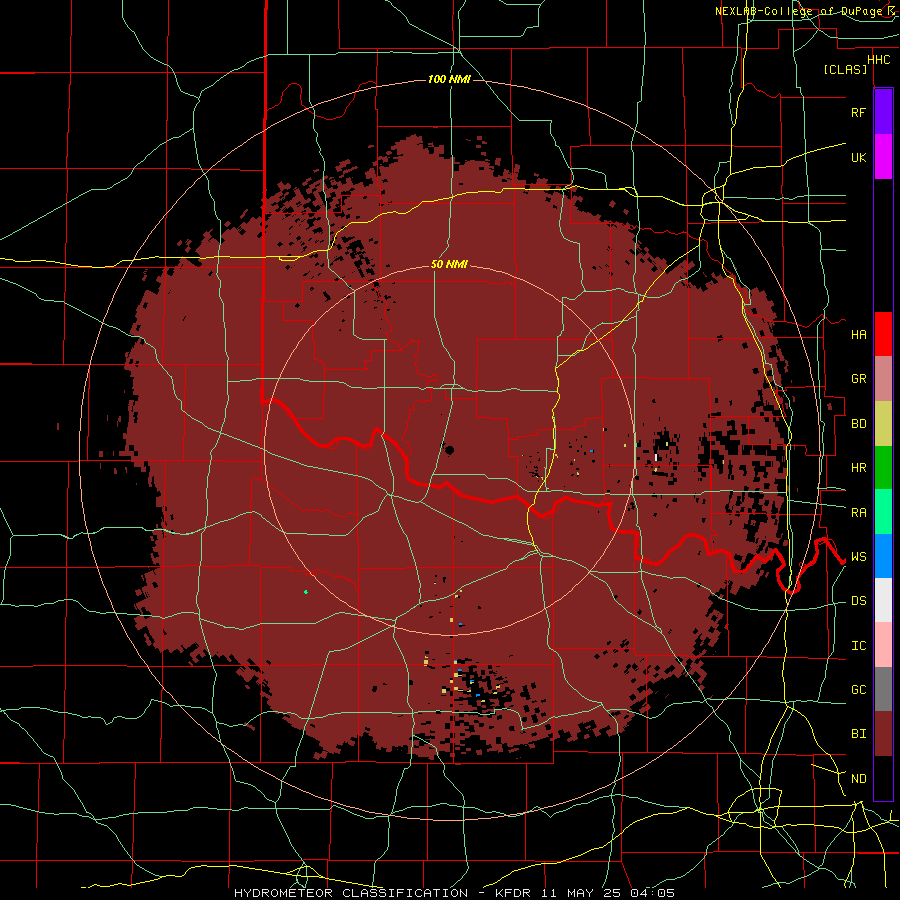Viewport: 900px width, 900px height.
Task: Select the GR pink legend swatch
Action: (x=883, y=379)
